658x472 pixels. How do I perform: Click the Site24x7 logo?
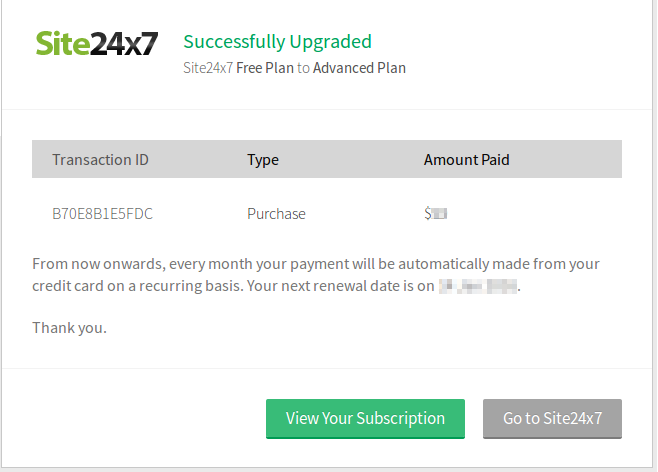click(96, 44)
